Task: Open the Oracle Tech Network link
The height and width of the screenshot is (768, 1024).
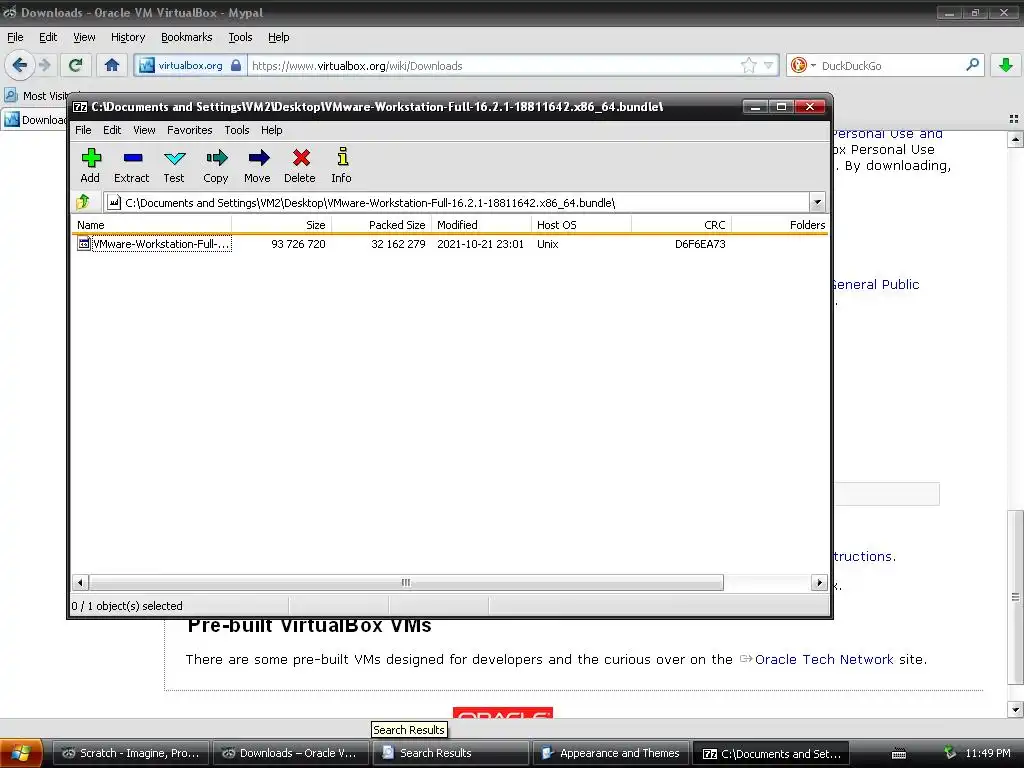Action: [824, 660]
